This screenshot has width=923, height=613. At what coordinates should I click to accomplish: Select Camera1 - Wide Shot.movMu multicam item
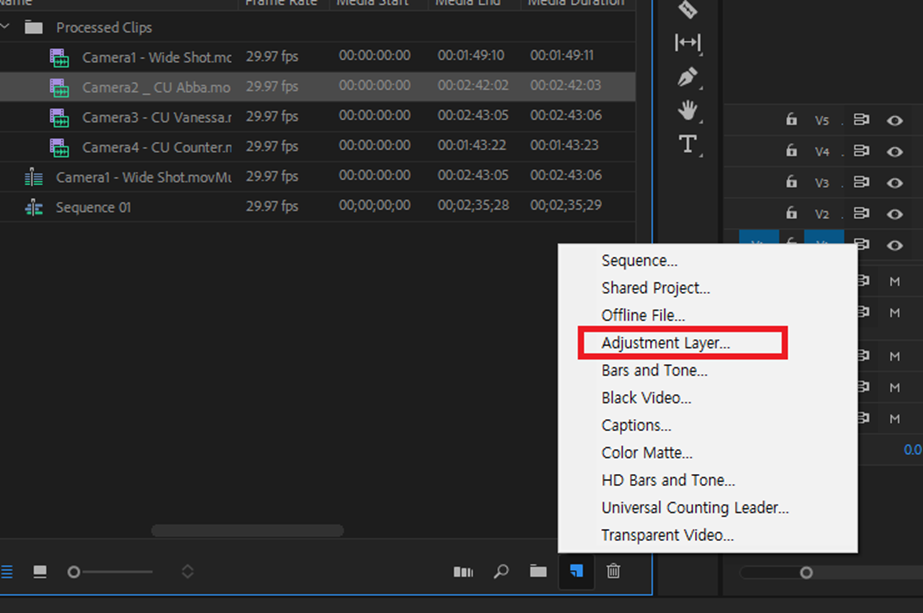pos(144,177)
